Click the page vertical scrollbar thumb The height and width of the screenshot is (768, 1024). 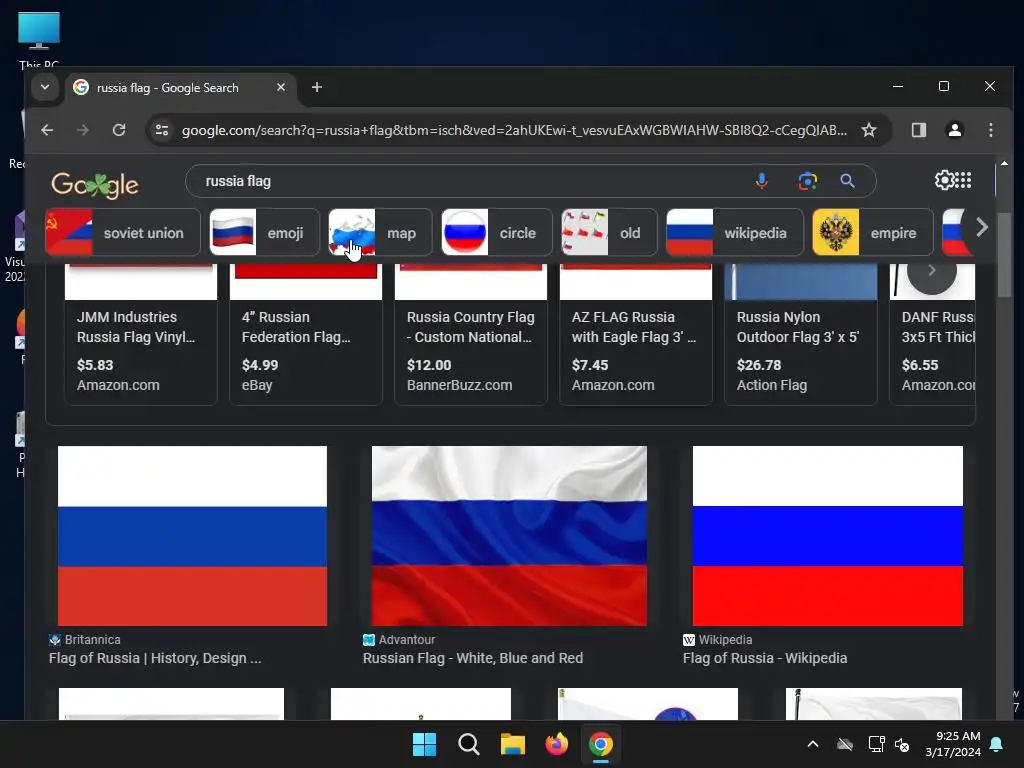(x=1004, y=253)
